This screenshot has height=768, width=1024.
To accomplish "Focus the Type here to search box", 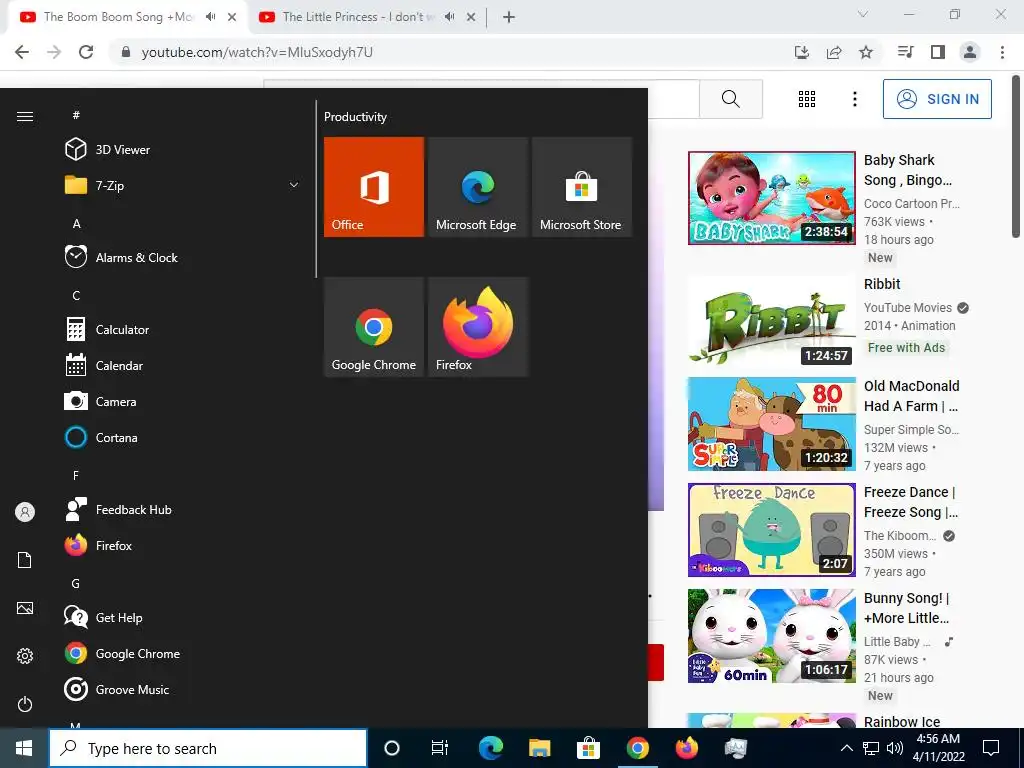I will (x=208, y=748).
